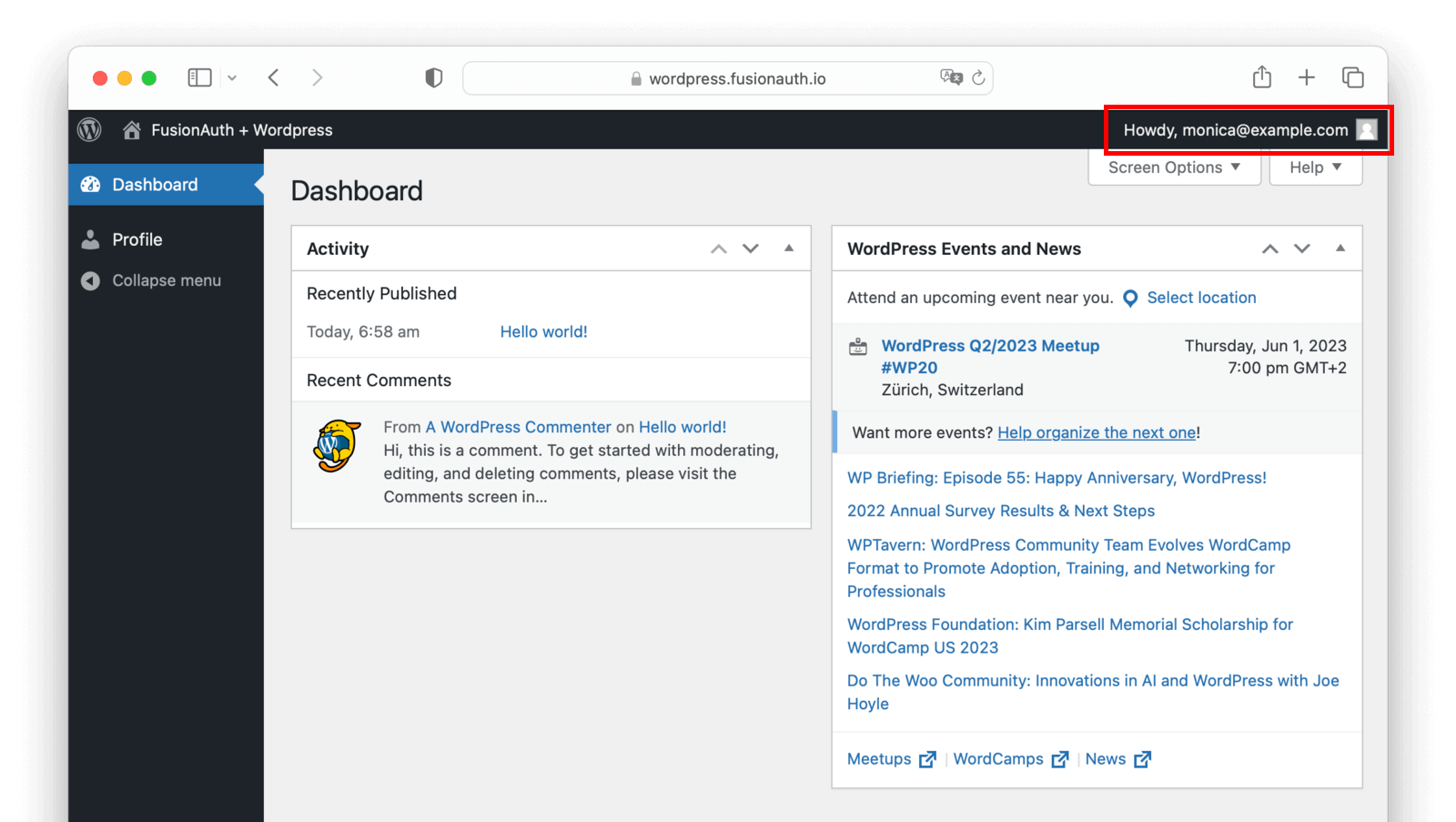Viewport: 1456px width, 822px height.
Task: Go forward in Safari history
Action: (317, 77)
